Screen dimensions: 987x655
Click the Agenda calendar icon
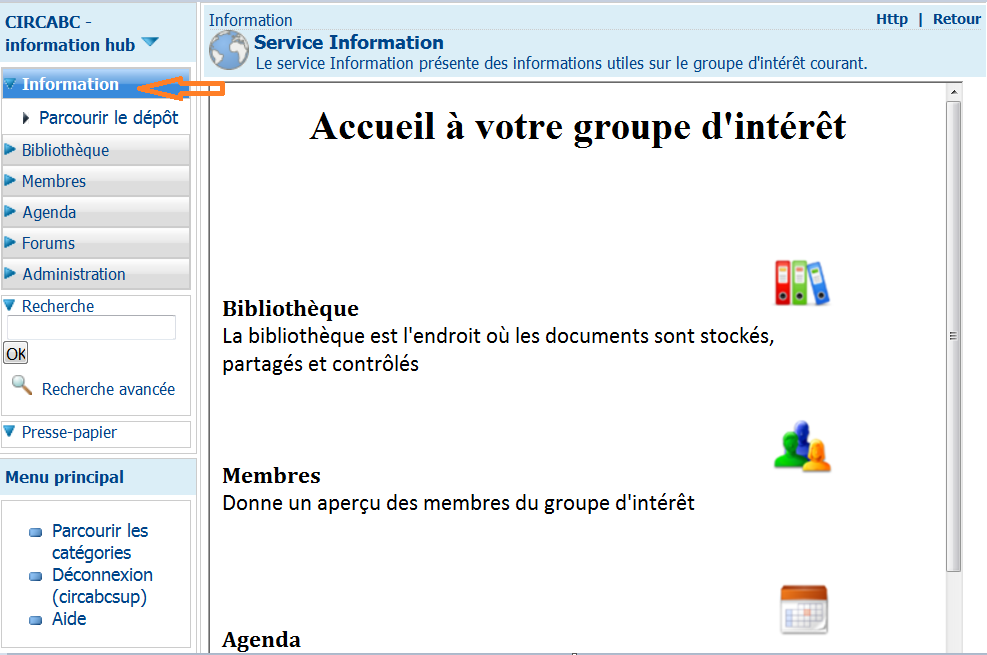click(x=803, y=610)
